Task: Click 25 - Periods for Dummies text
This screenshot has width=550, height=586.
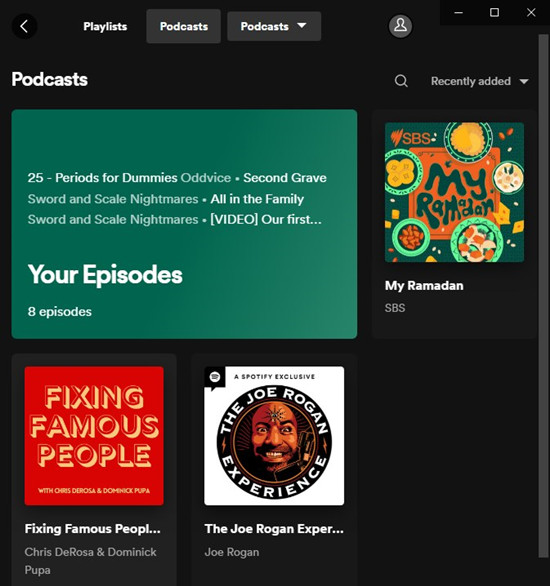Action: point(102,178)
